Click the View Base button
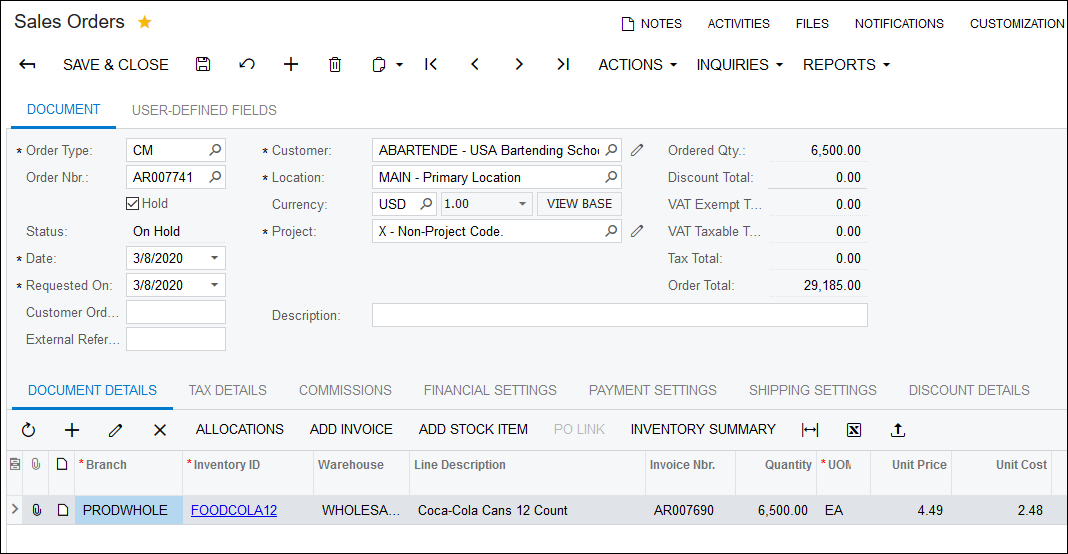This screenshot has height=554, width=1068. [579, 204]
